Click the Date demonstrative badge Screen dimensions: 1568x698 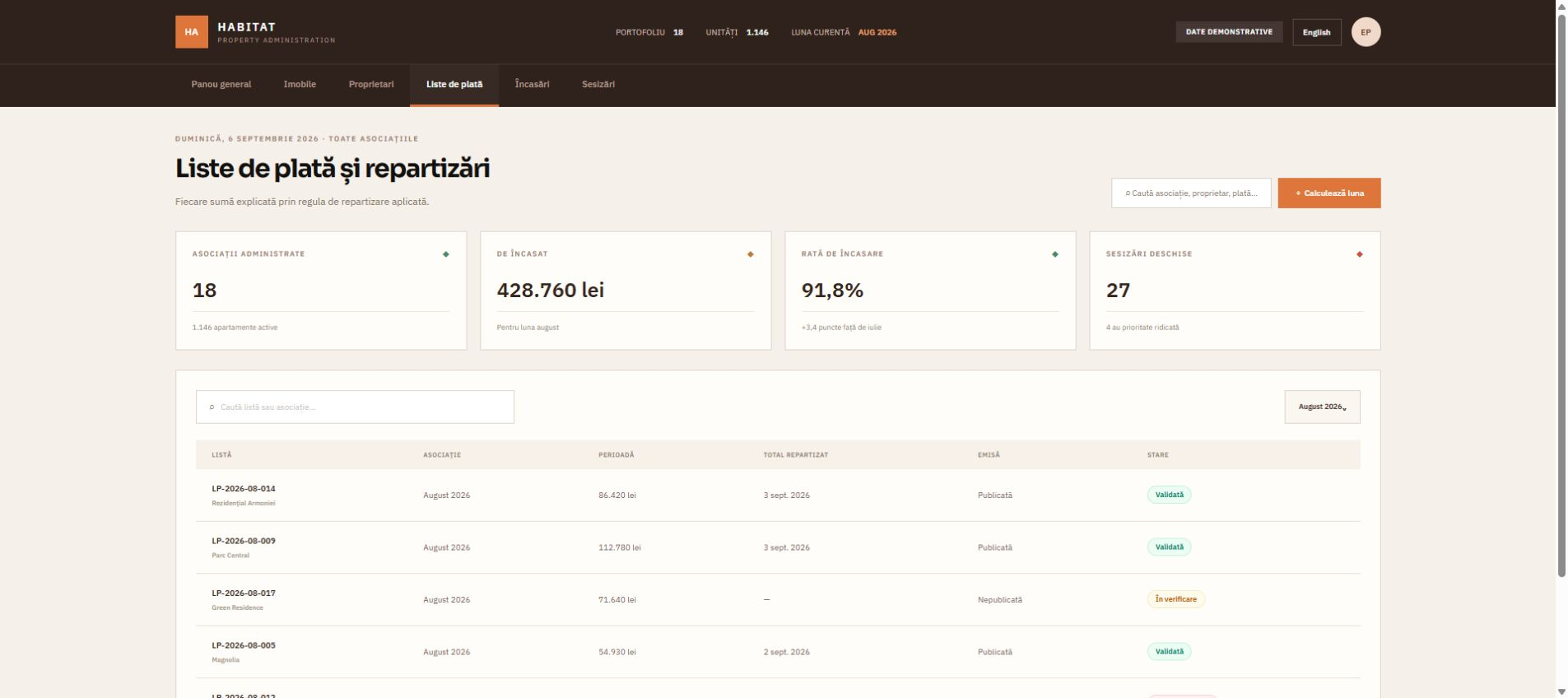tap(1229, 32)
